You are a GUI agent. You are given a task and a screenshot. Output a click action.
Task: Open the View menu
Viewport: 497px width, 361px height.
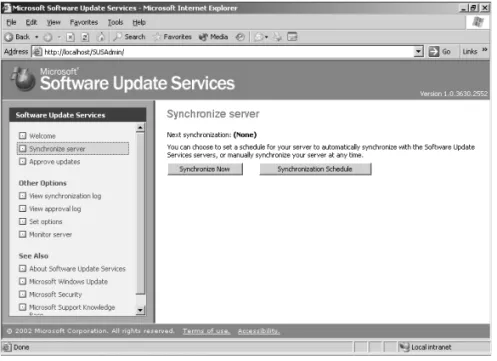click(x=53, y=22)
